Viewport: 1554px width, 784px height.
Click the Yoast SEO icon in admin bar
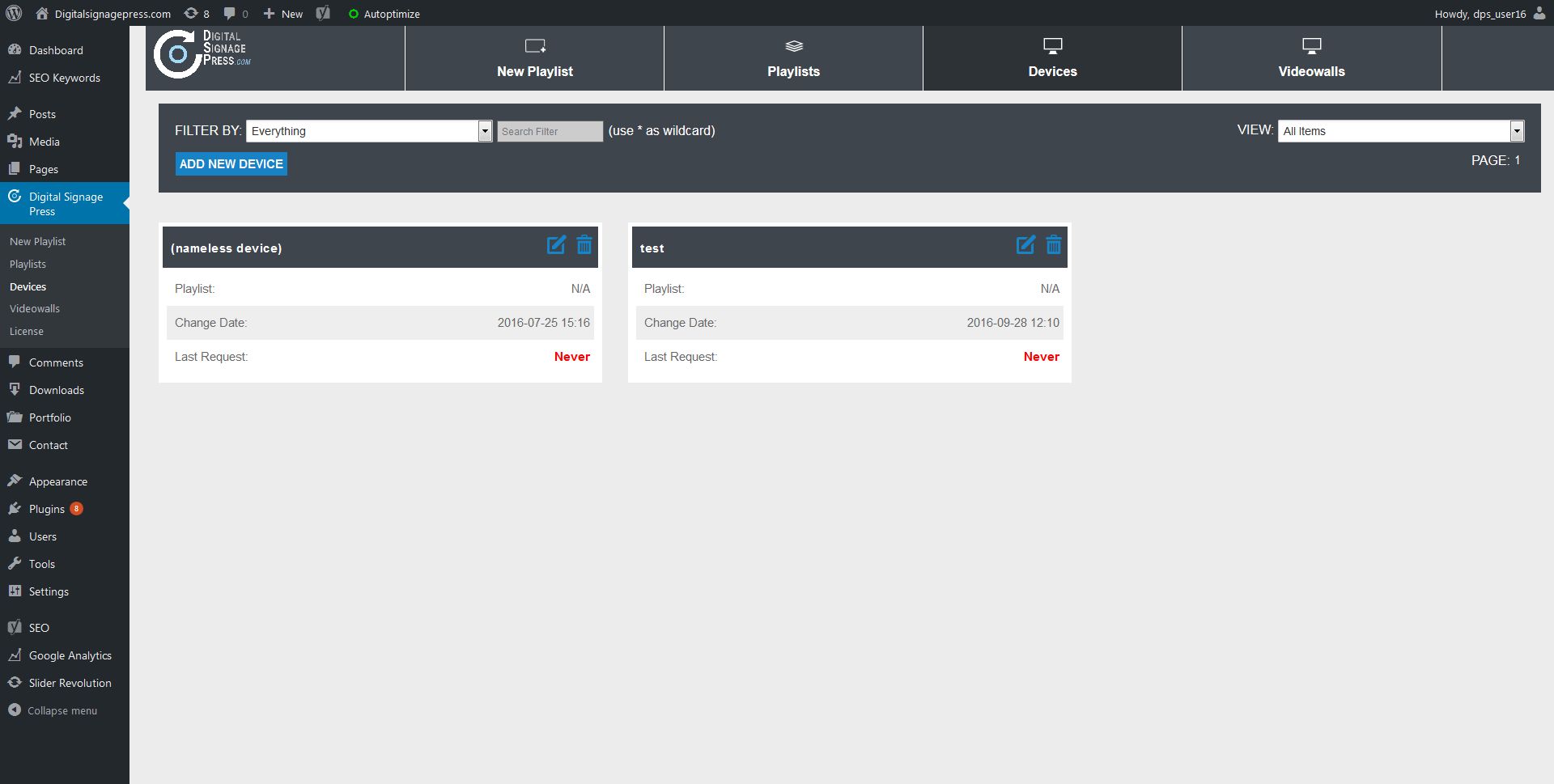pos(323,14)
